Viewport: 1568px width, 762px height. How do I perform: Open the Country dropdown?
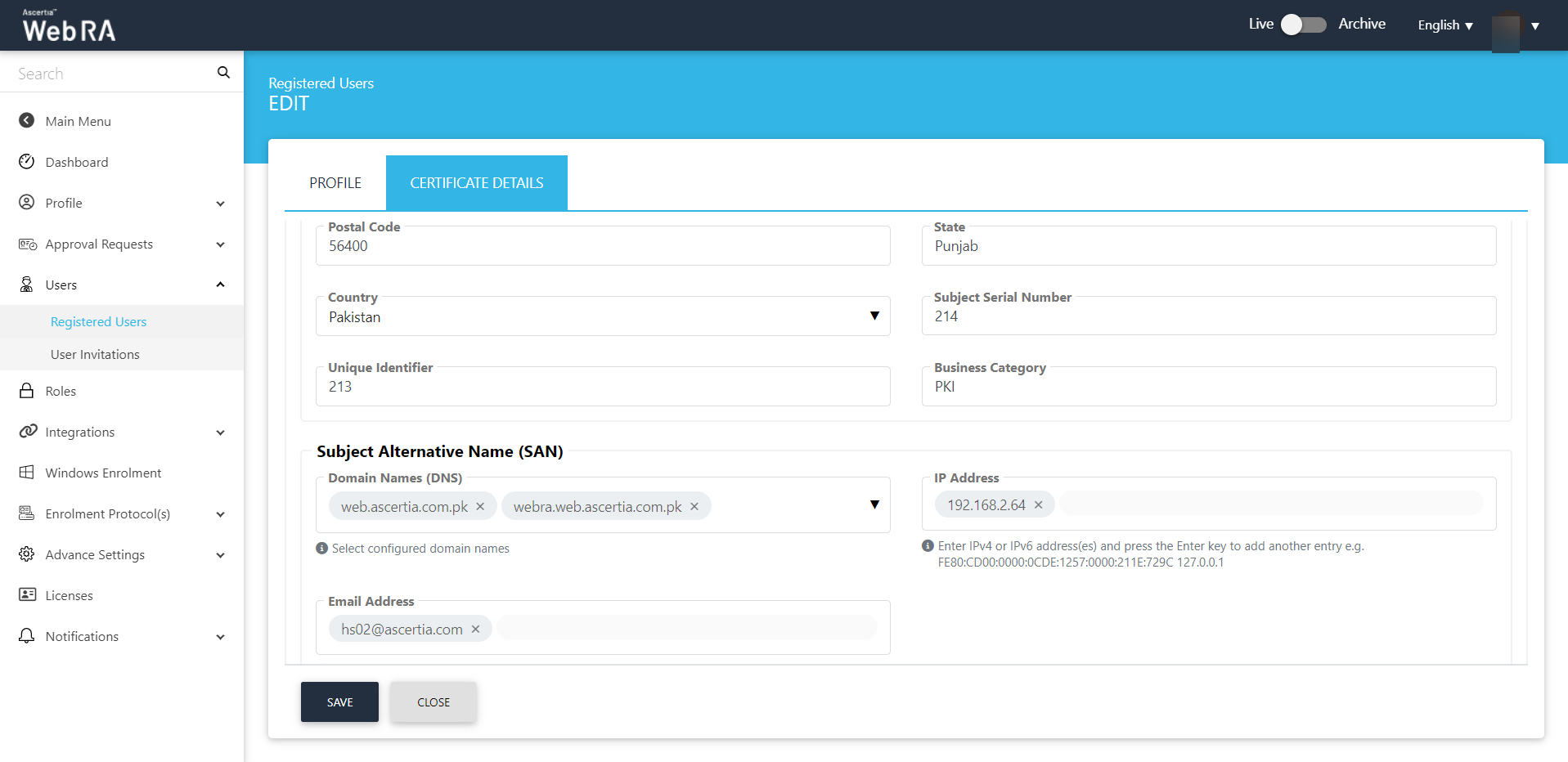coord(874,316)
